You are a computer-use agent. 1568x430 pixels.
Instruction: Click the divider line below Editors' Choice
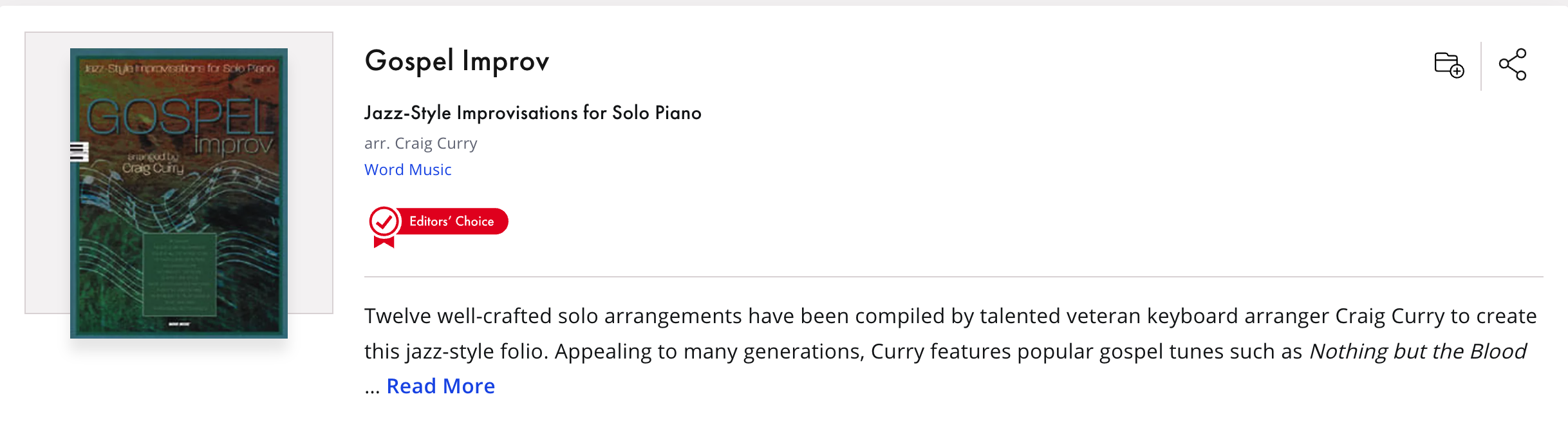point(954,277)
